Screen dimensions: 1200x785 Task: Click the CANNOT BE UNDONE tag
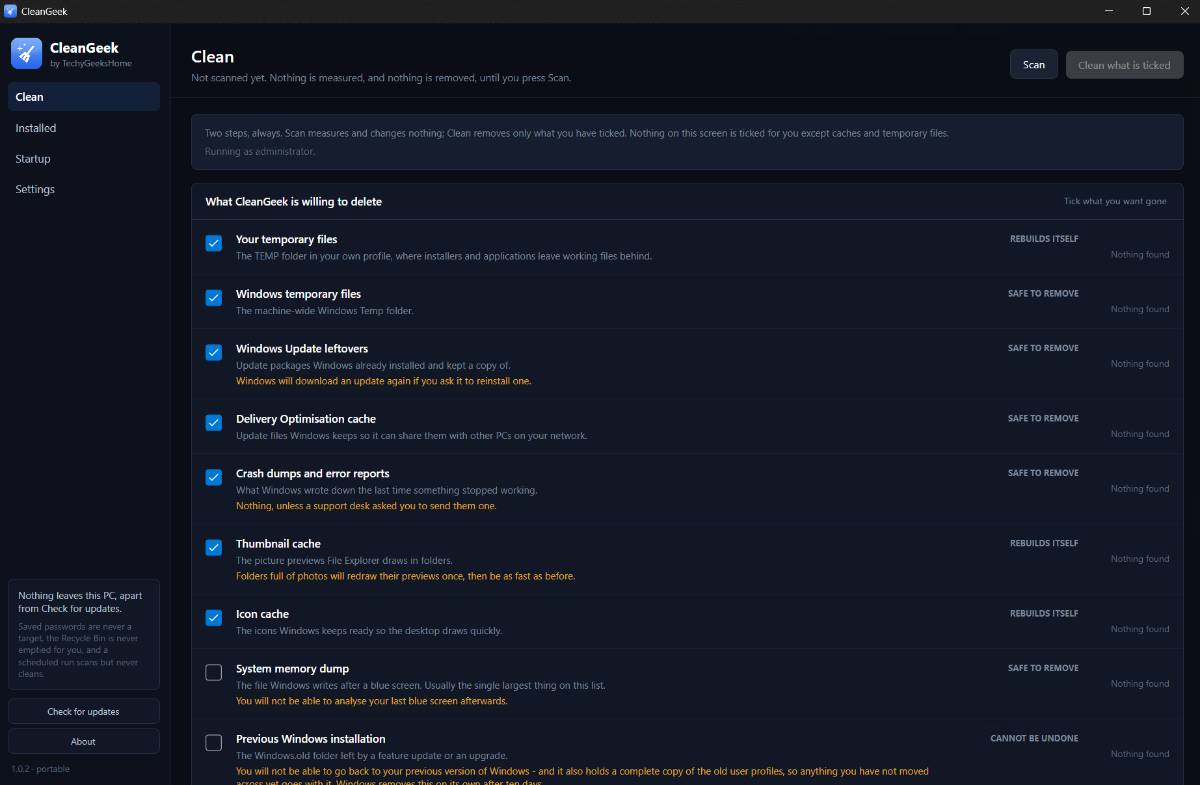tap(1034, 738)
